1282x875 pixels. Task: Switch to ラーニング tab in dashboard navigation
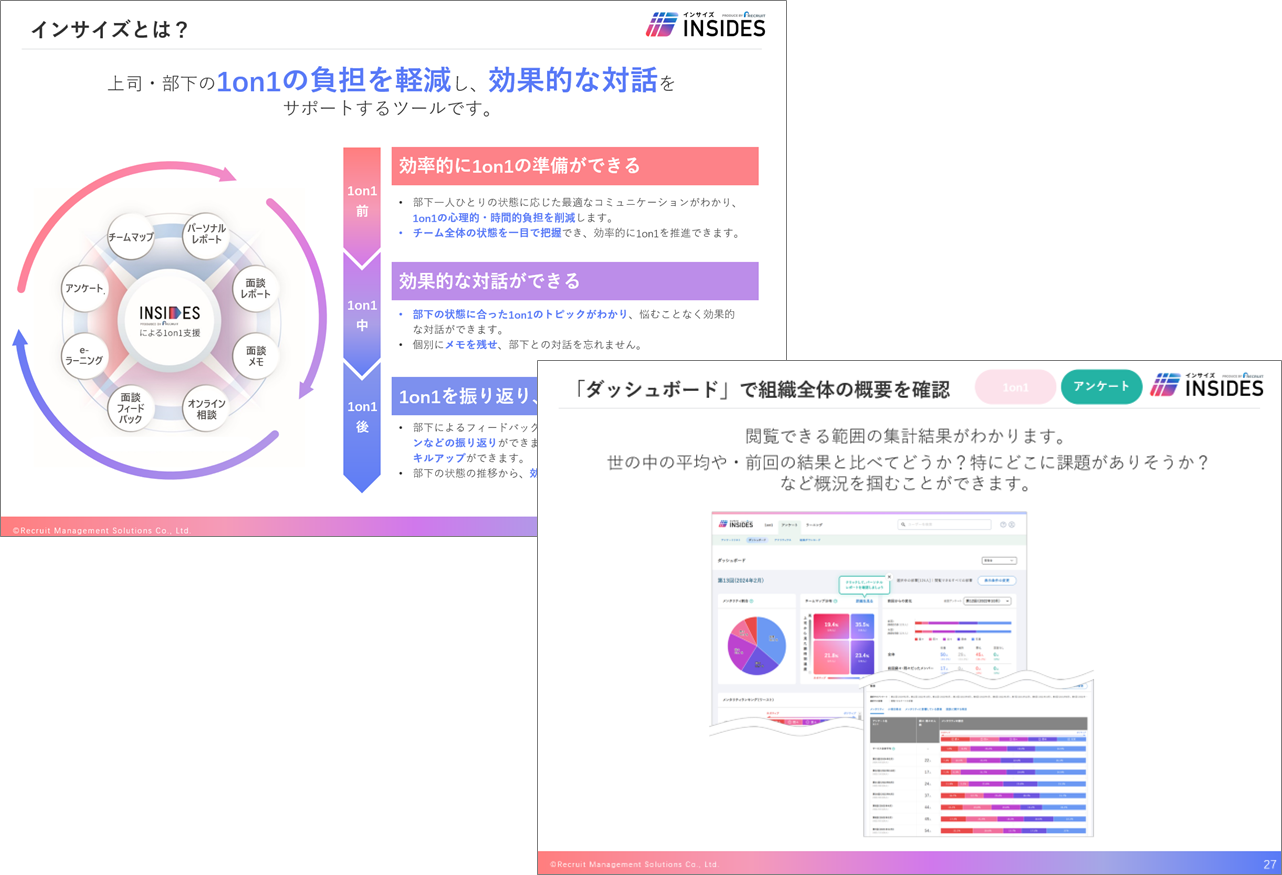click(x=814, y=524)
